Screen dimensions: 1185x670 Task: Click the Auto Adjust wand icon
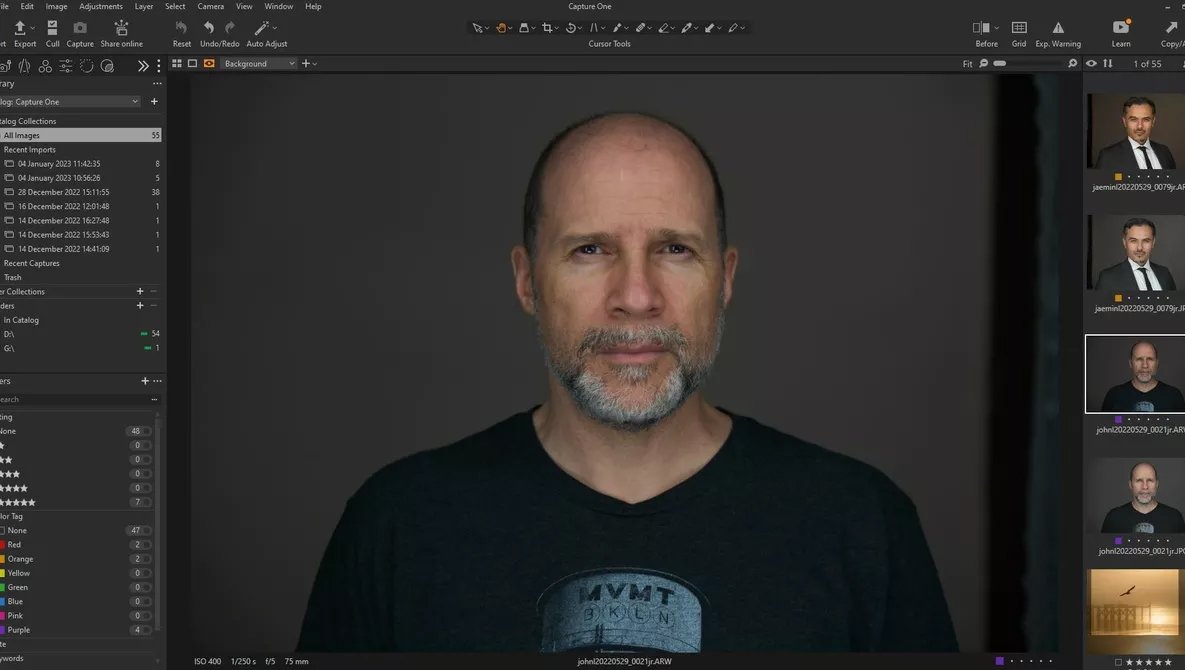263,29
